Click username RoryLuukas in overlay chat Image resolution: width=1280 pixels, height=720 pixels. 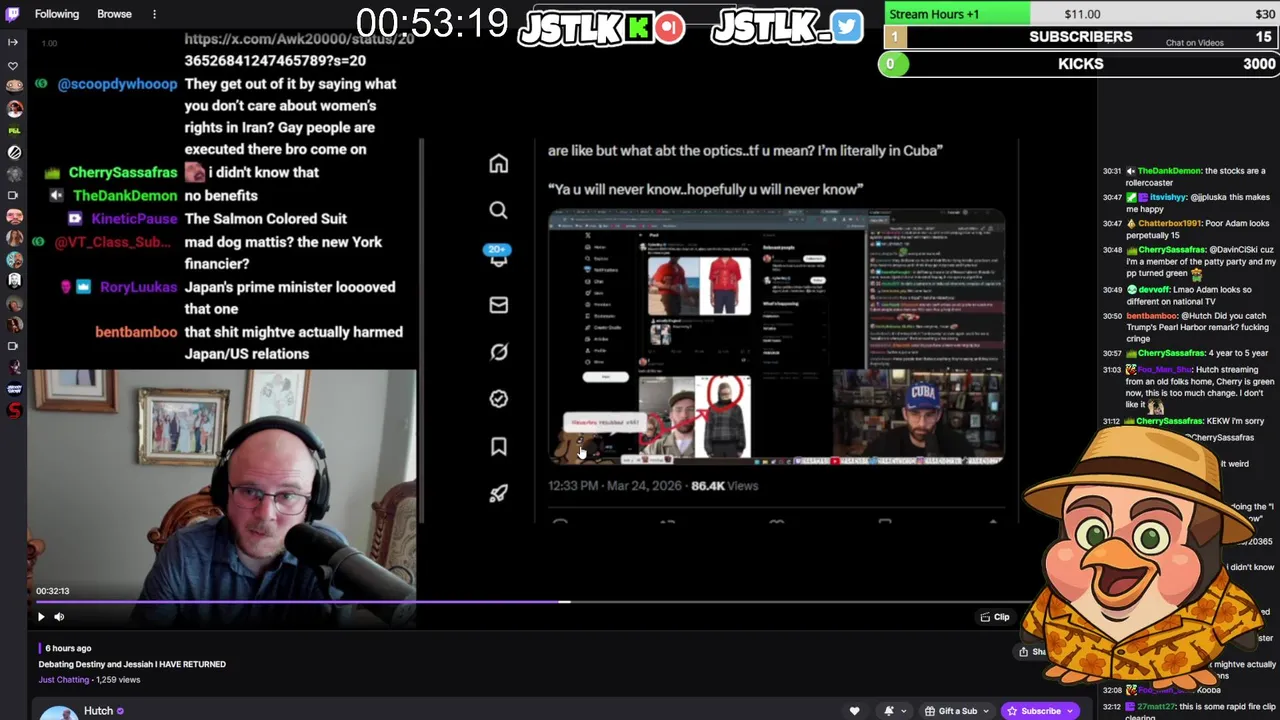click(x=138, y=287)
